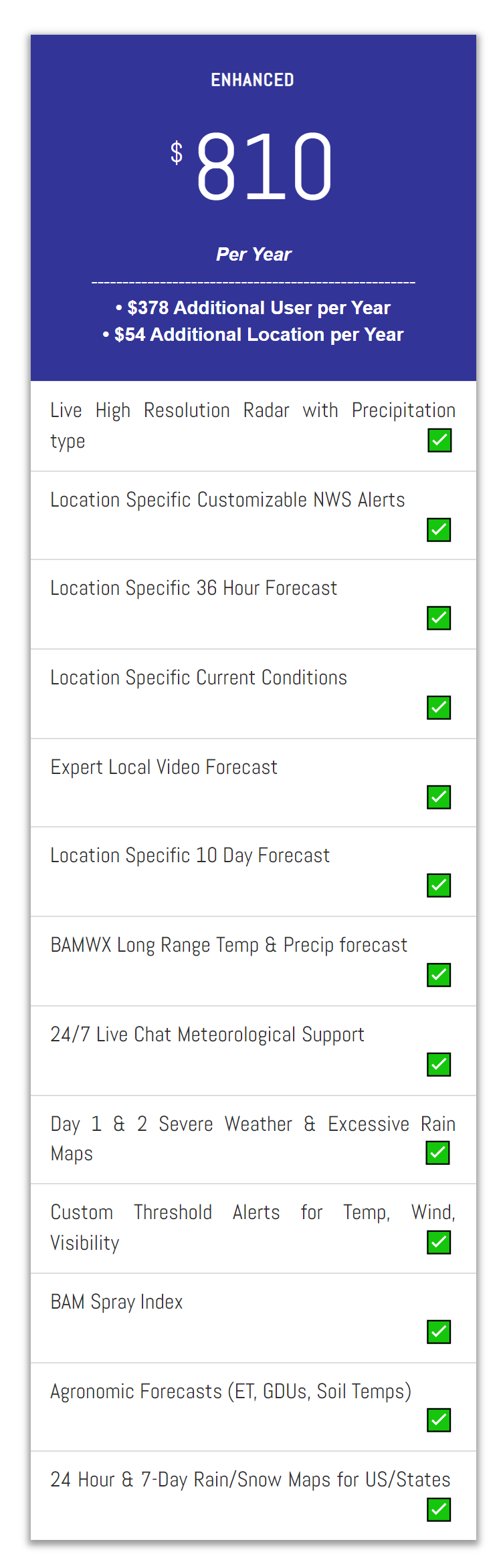Click the checkmark beside Customizable NWS Alerts
The image size is (503, 1568).
click(439, 529)
